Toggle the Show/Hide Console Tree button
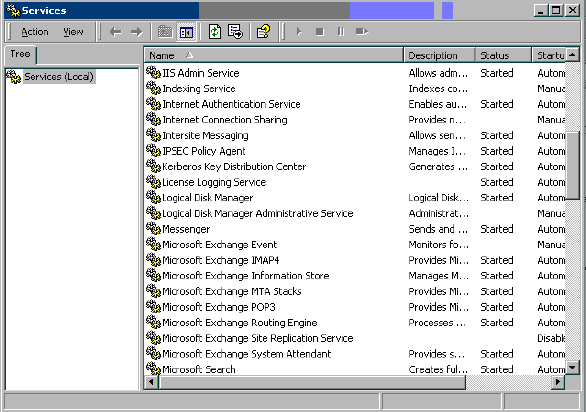586x412 pixels. (x=186, y=32)
